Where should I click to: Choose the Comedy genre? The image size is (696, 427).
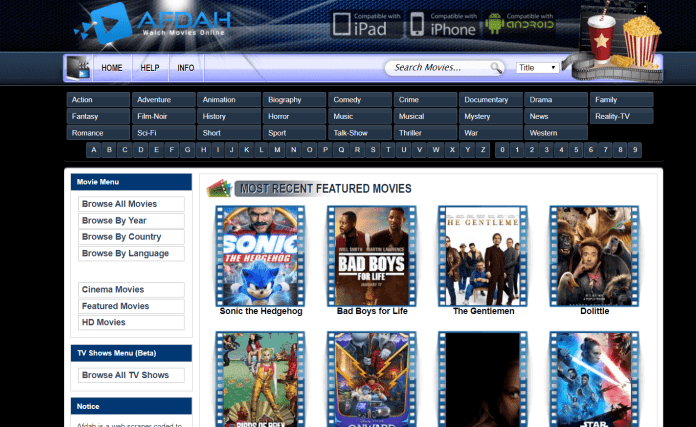pyautogui.click(x=360, y=100)
